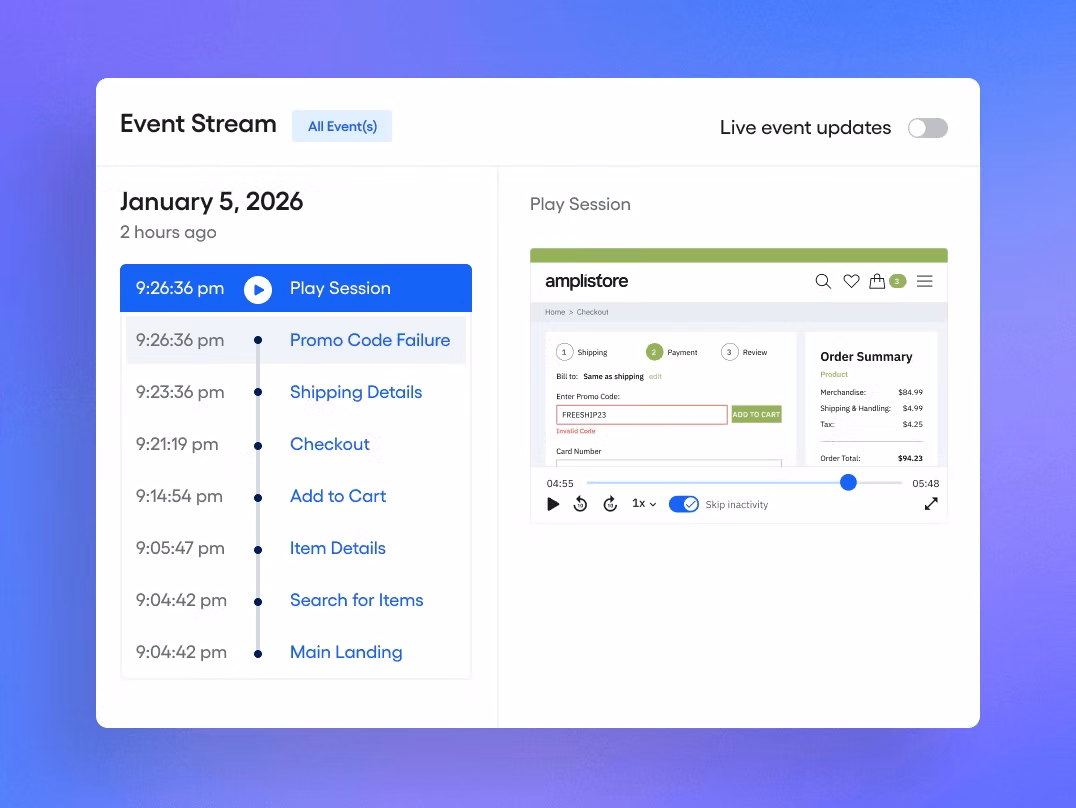Skip forward 10 seconds in replay

point(610,504)
